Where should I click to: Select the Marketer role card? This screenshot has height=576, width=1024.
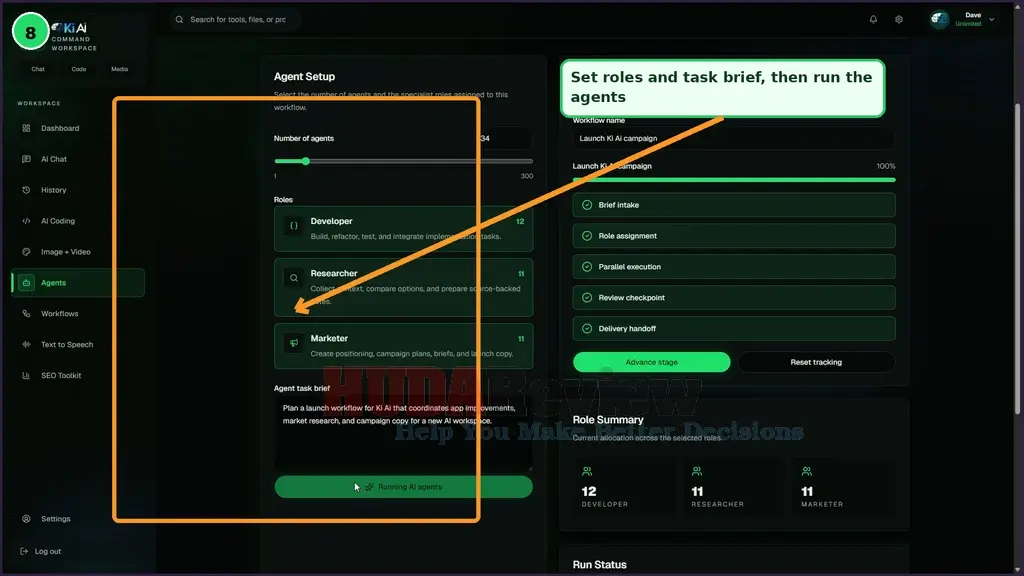(404, 346)
